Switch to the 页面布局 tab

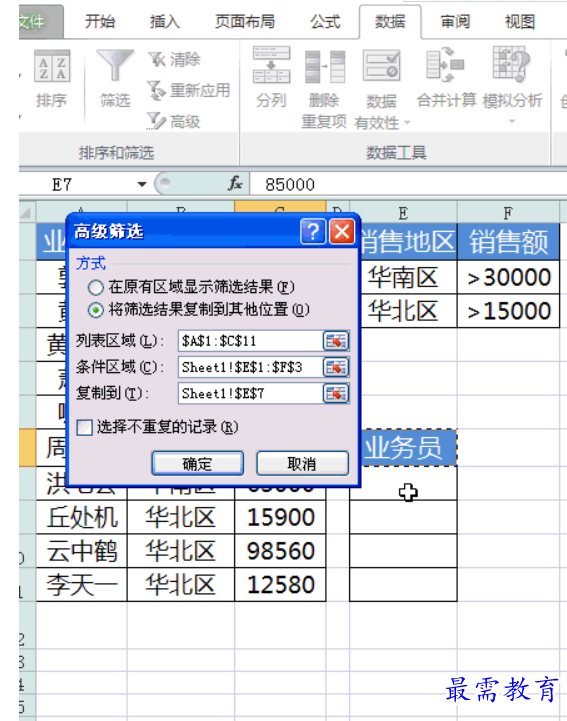tap(245, 22)
